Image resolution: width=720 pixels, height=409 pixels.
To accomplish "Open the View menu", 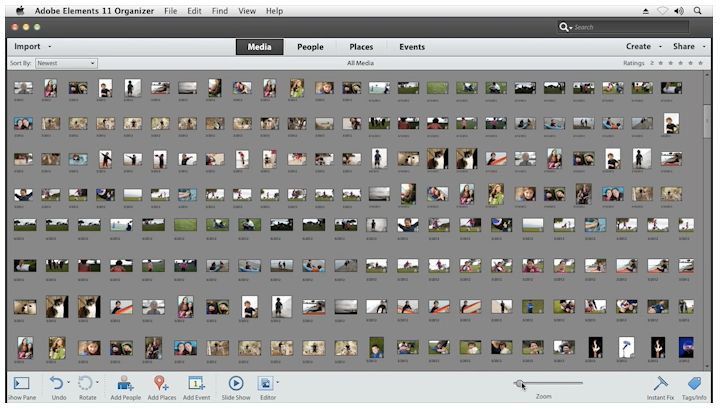I will click(x=247, y=11).
